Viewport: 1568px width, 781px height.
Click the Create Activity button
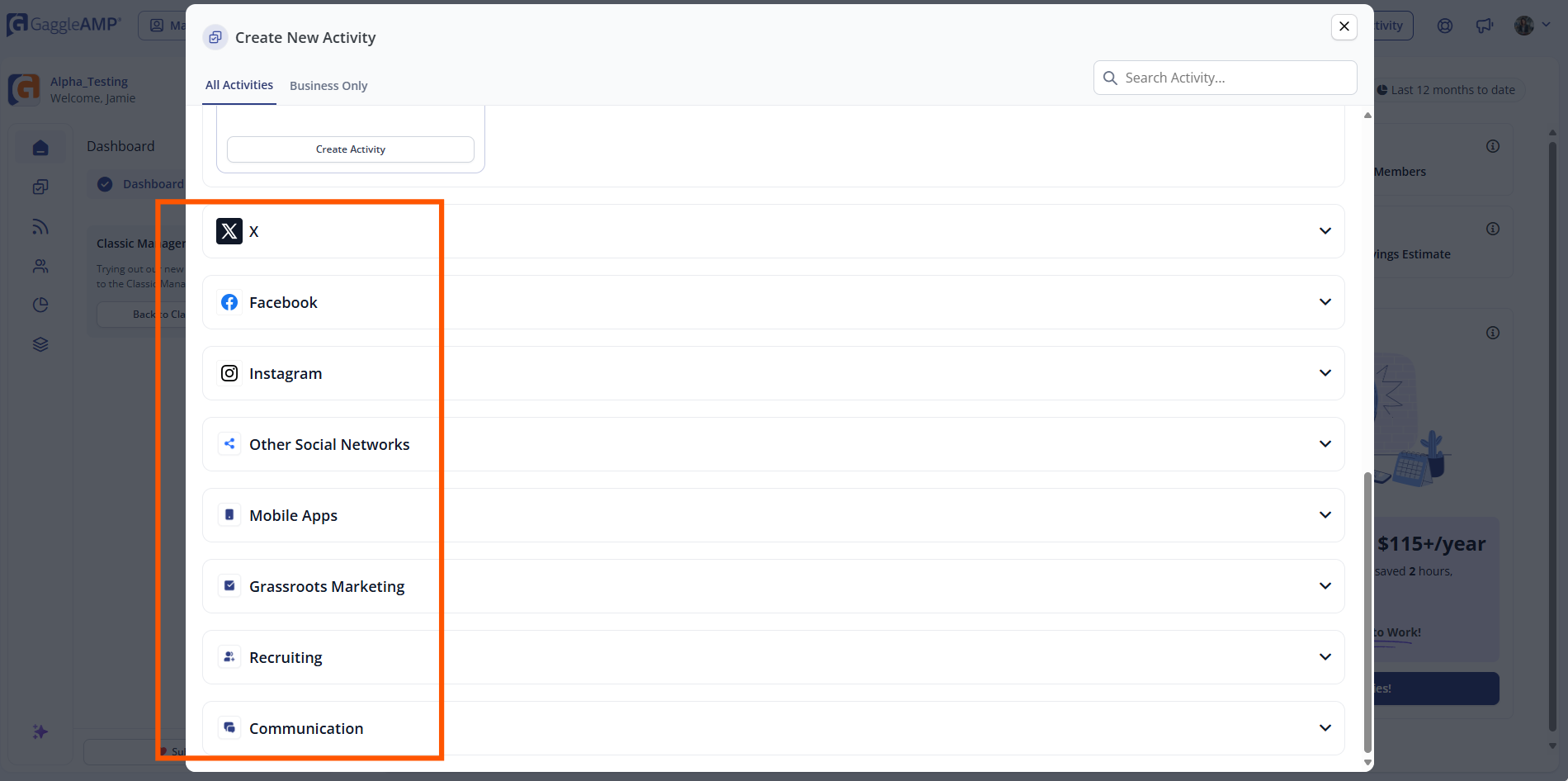click(x=351, y=149)
